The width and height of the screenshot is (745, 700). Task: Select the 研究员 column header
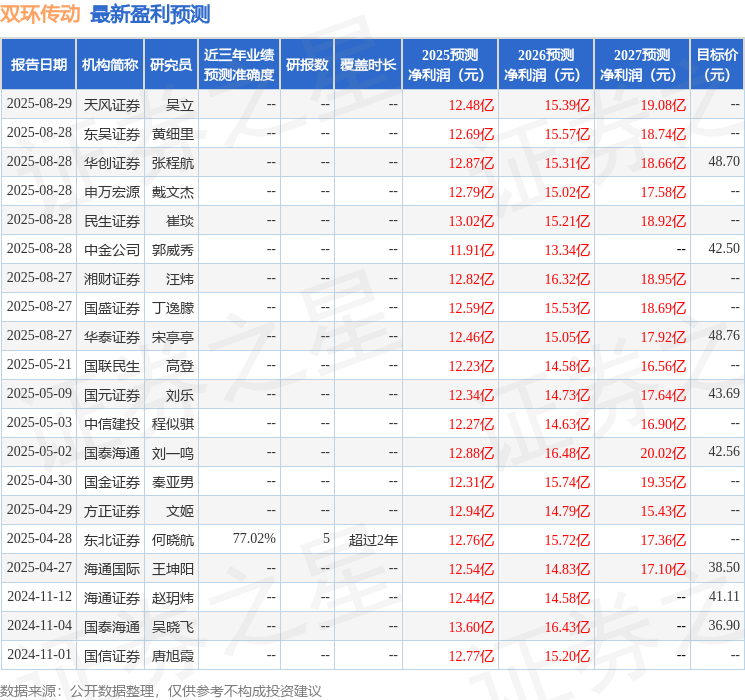pyautogui.click(x=171, y=65)
